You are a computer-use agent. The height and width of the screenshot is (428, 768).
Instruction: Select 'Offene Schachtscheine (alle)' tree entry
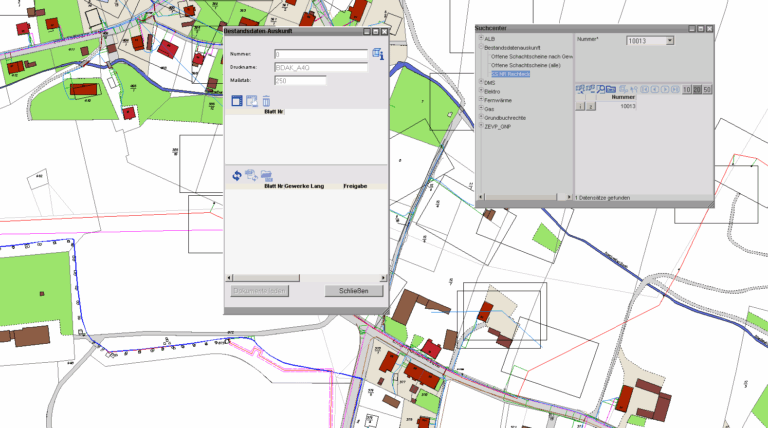[x=526, y=65]
